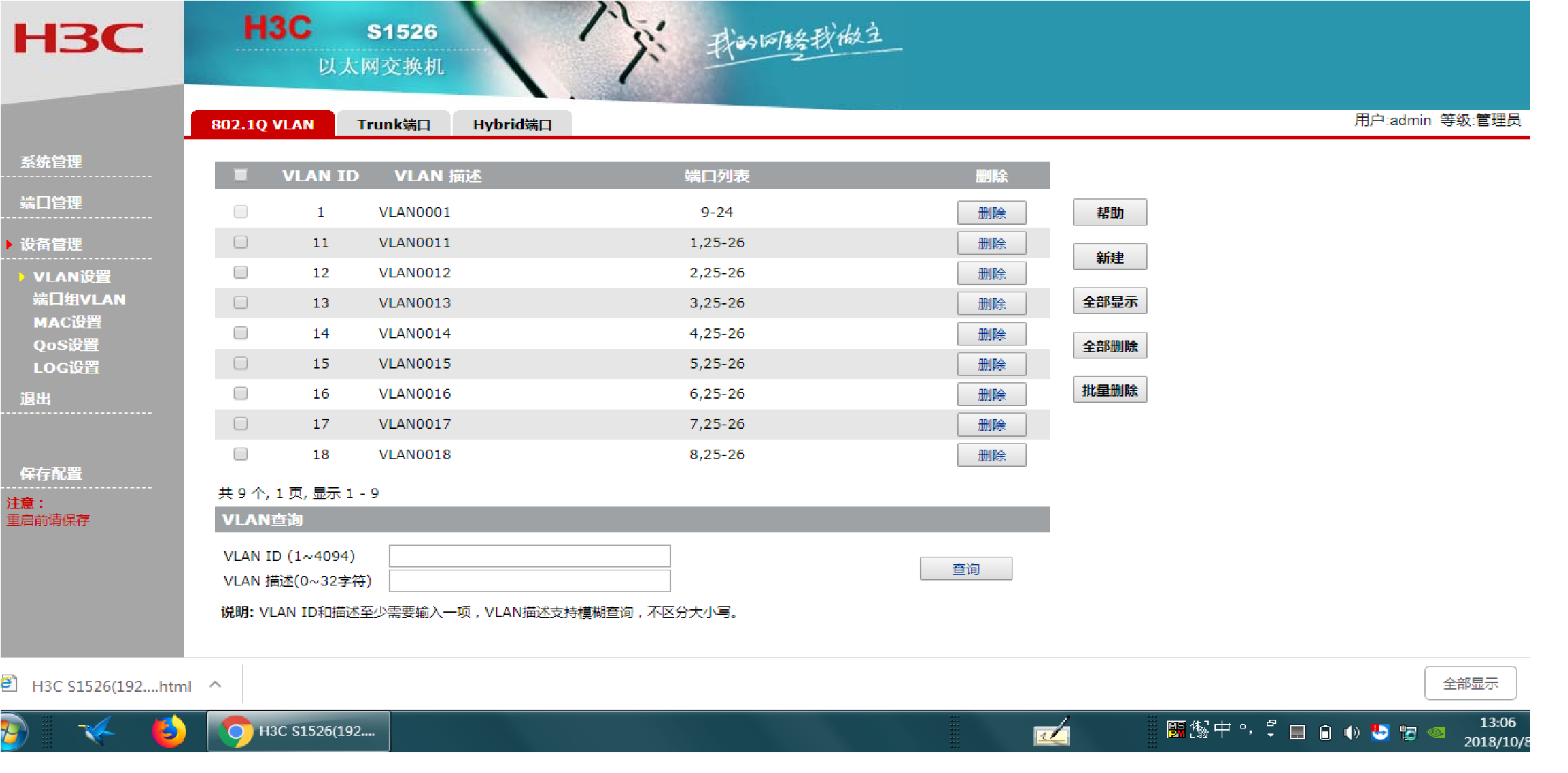Focus the VLAN 描述 input field
Screen dimensions: 1568x773
[x=530, y=580]
